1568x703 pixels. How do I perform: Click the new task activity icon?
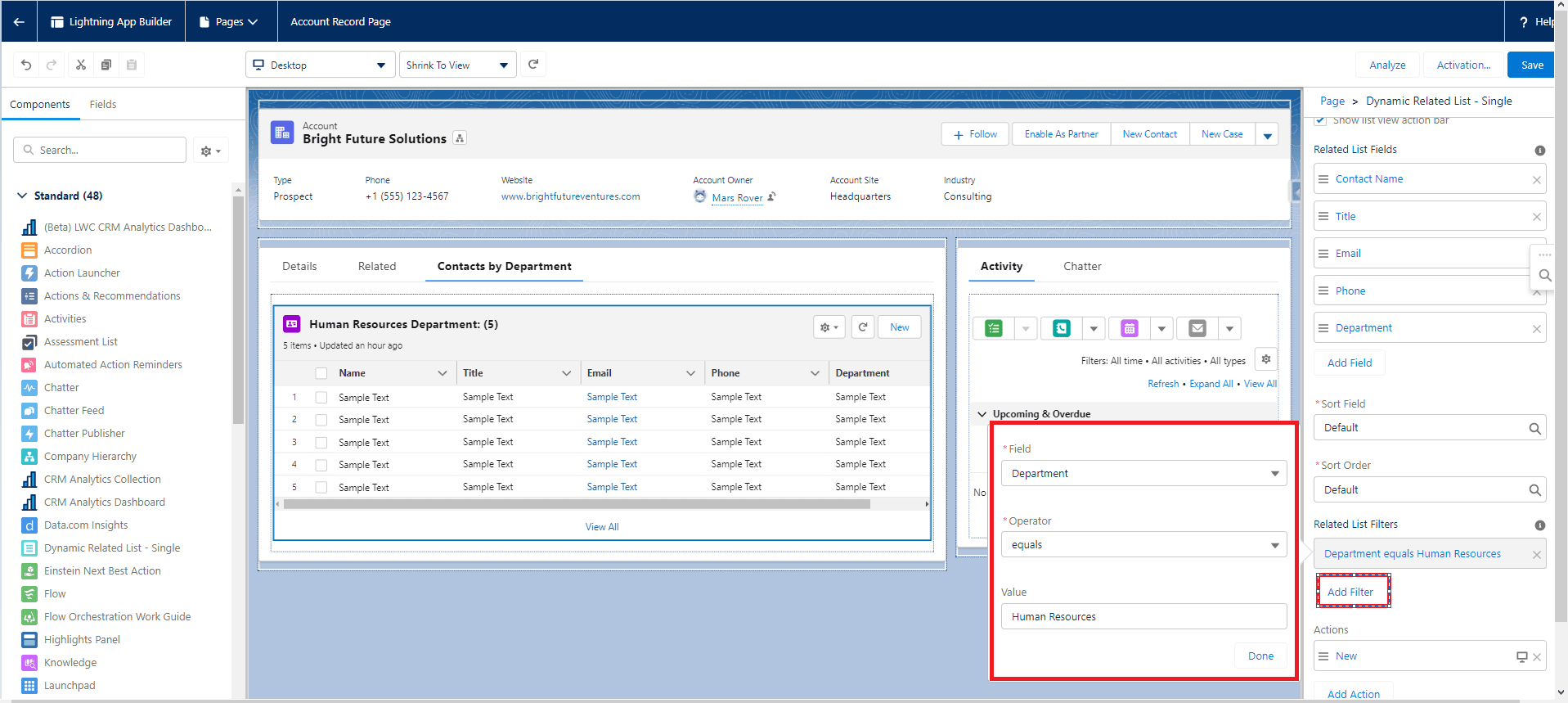coord(994,328)
